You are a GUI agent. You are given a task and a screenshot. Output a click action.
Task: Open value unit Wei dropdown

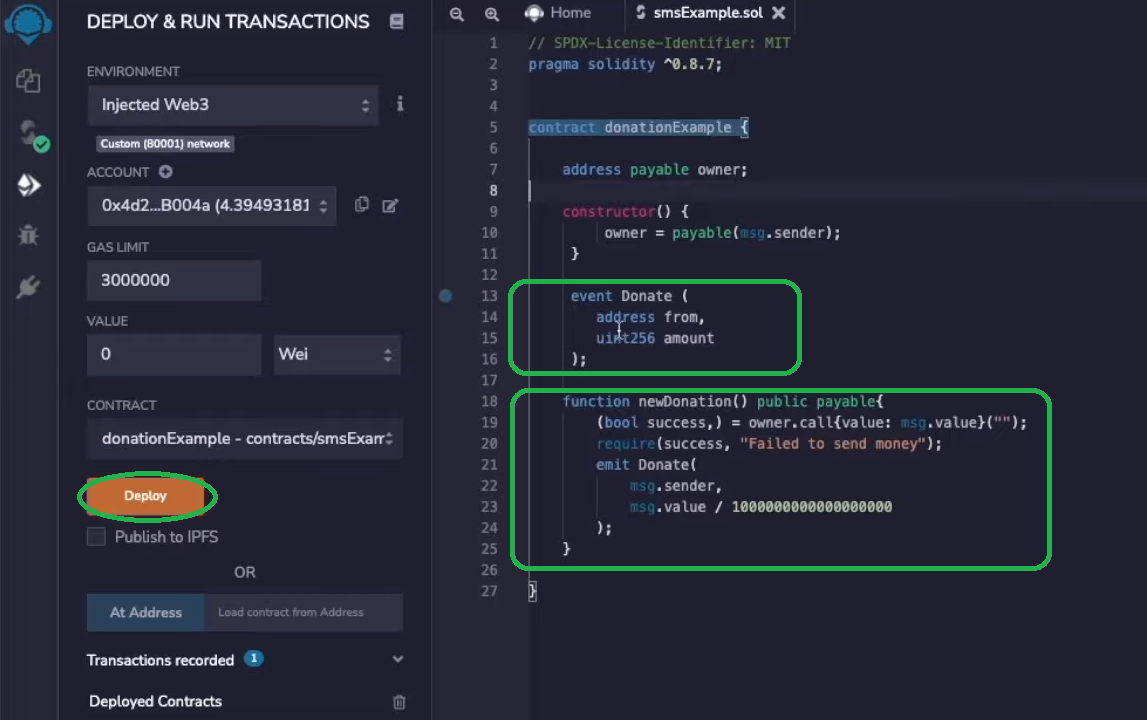(x=337, y=355)
